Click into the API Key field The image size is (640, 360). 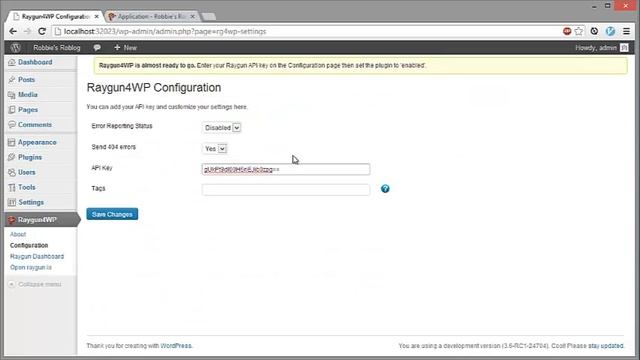pyautogui.click(x=286, y=169)
